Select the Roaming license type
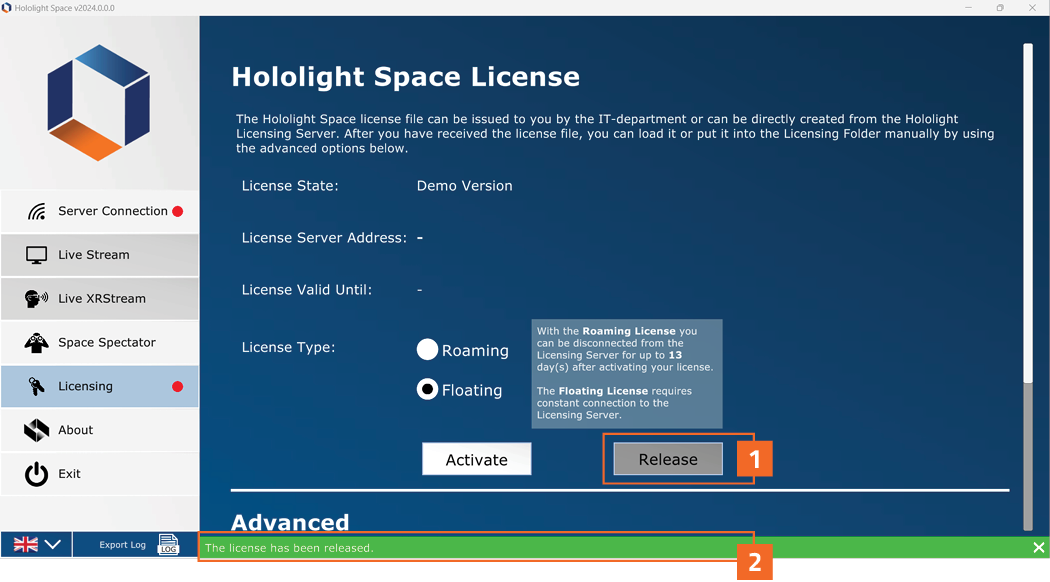The image size is (1050, 582). pos(427,350)
